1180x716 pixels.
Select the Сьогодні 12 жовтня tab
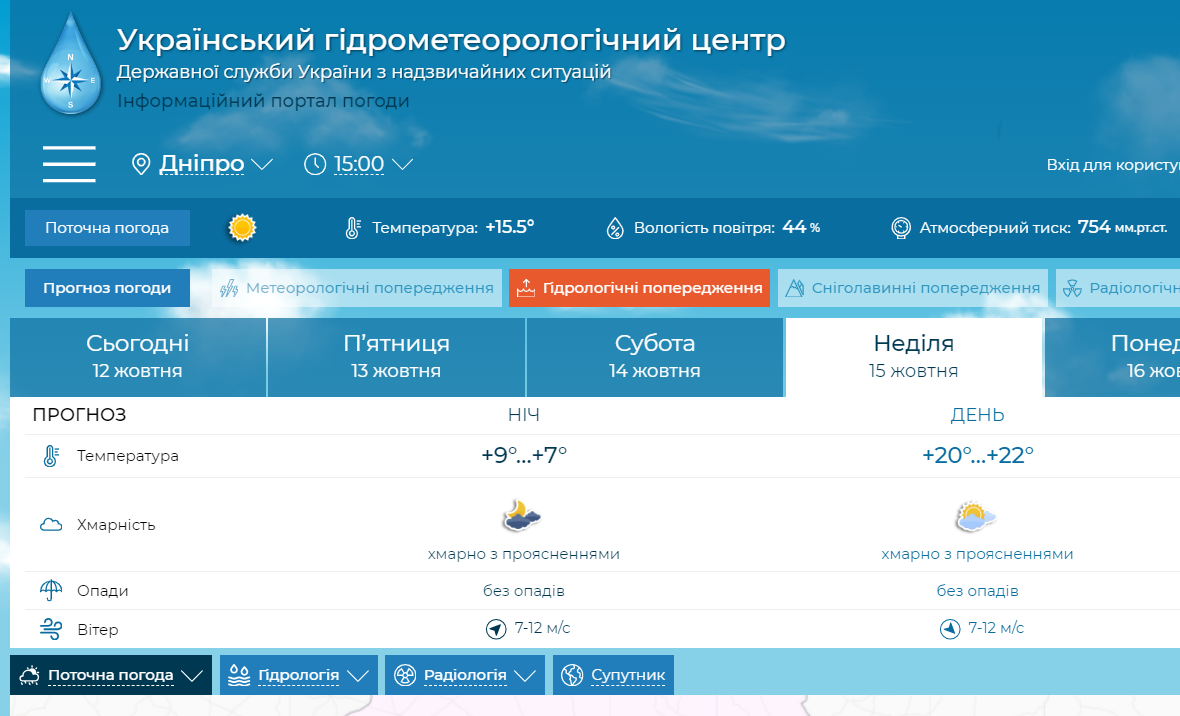[x=137, y=357]
